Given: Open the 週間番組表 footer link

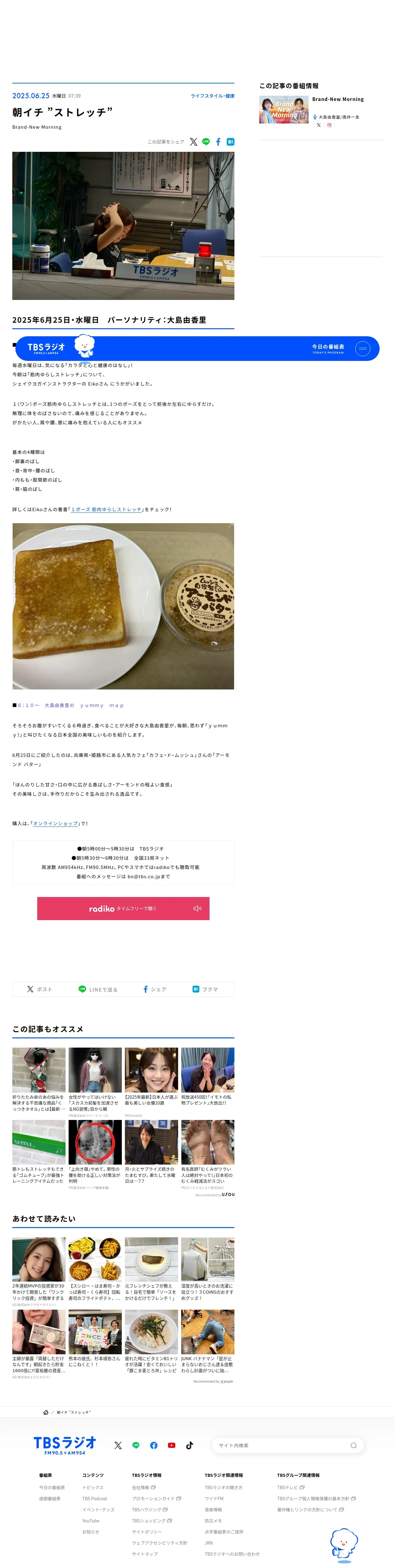Looking at the screenshot, I should (50, 1499).
